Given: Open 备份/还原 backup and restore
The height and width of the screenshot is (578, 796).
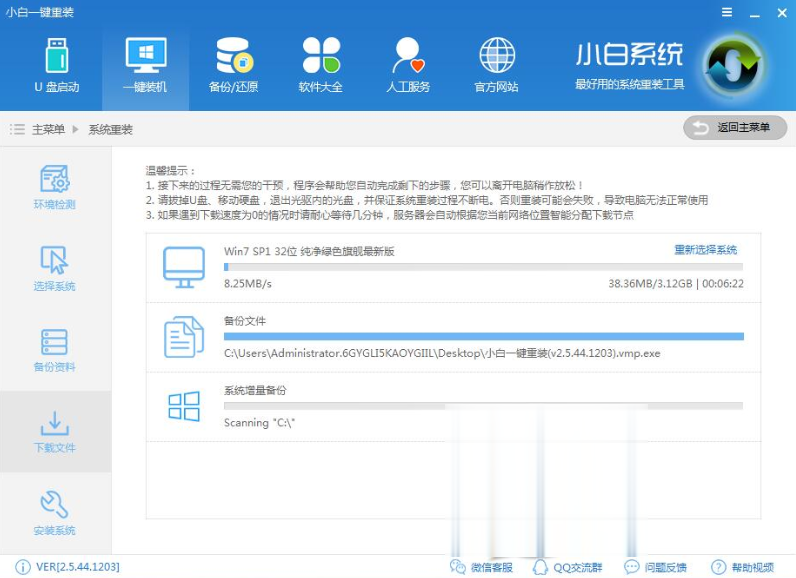Looking at the screenshot, I should (x=234, y=66).
